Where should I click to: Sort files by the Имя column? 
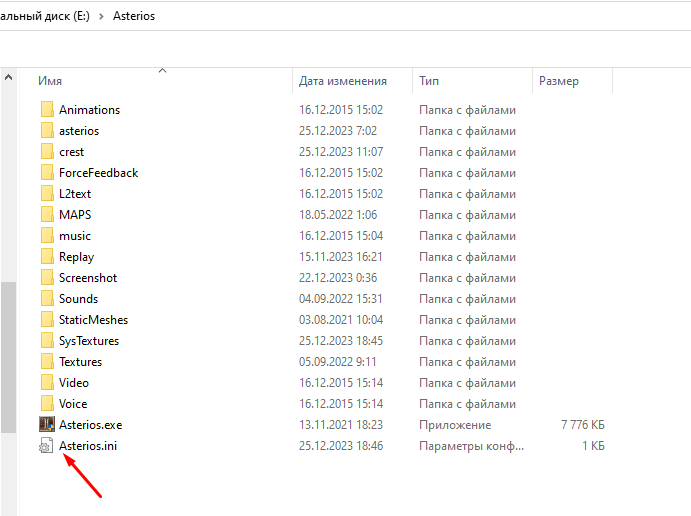pyautogui.click(x=50, y=81)
